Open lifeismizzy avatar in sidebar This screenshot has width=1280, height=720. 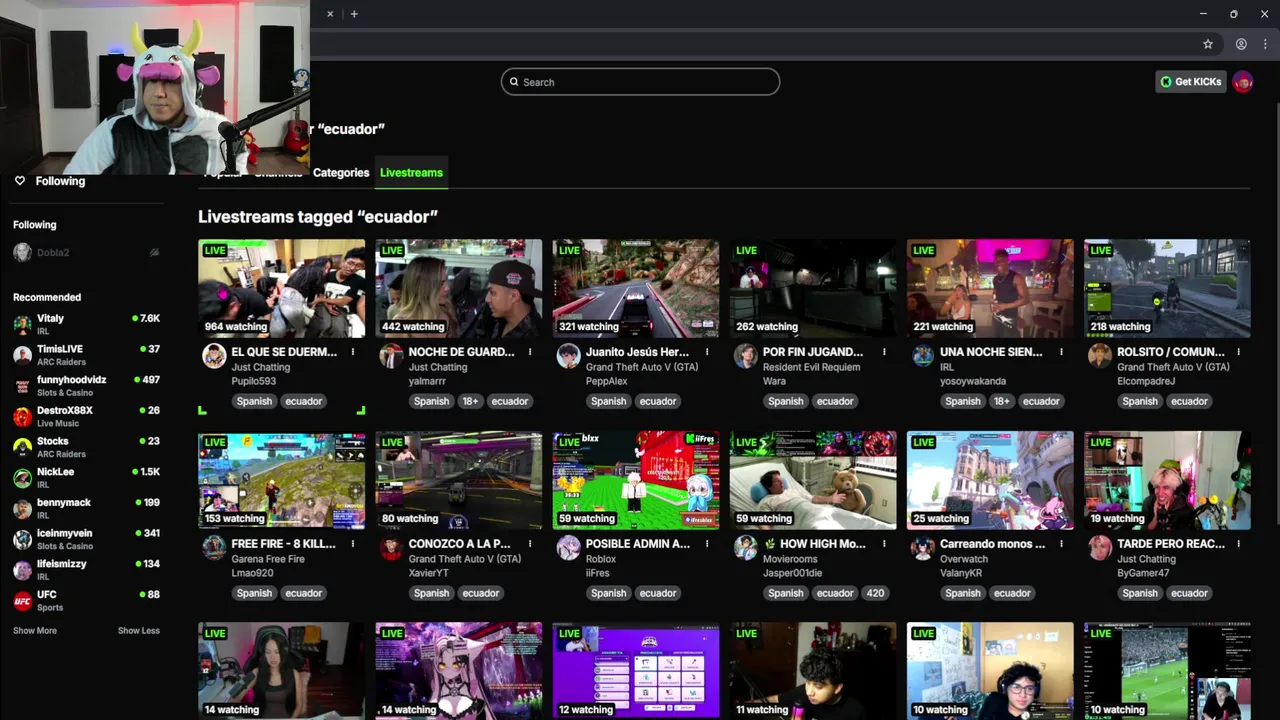click(x=22, y=570)
